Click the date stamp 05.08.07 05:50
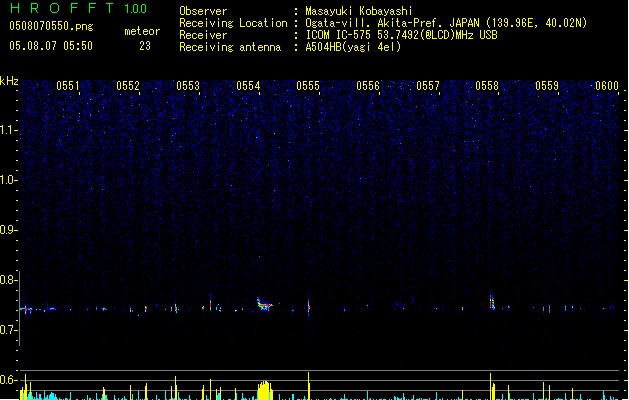 click(51, 46)
